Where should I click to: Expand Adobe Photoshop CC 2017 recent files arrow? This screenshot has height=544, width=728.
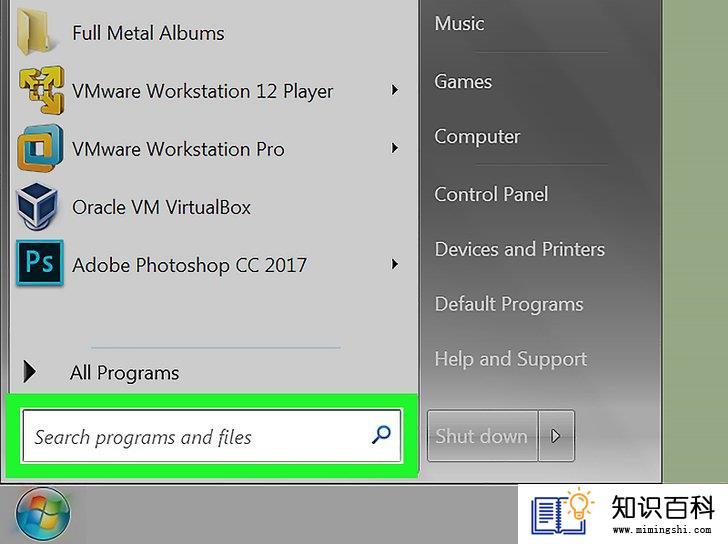[395, 264]
